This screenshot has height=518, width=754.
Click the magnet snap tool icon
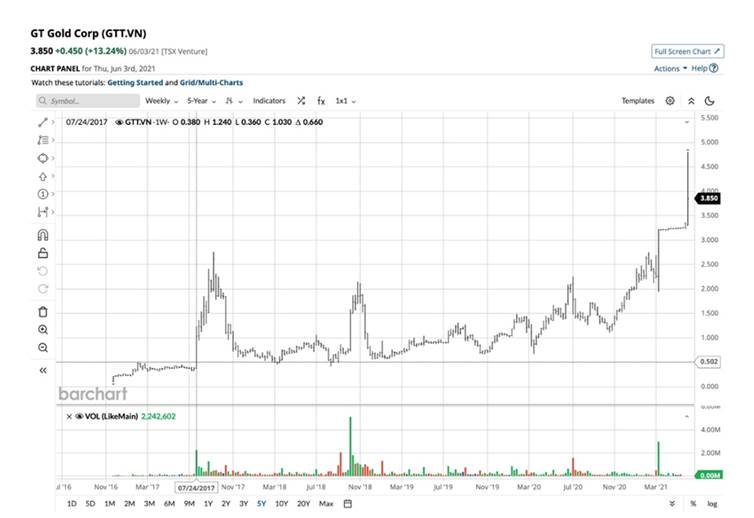click(x=42, y=235)
